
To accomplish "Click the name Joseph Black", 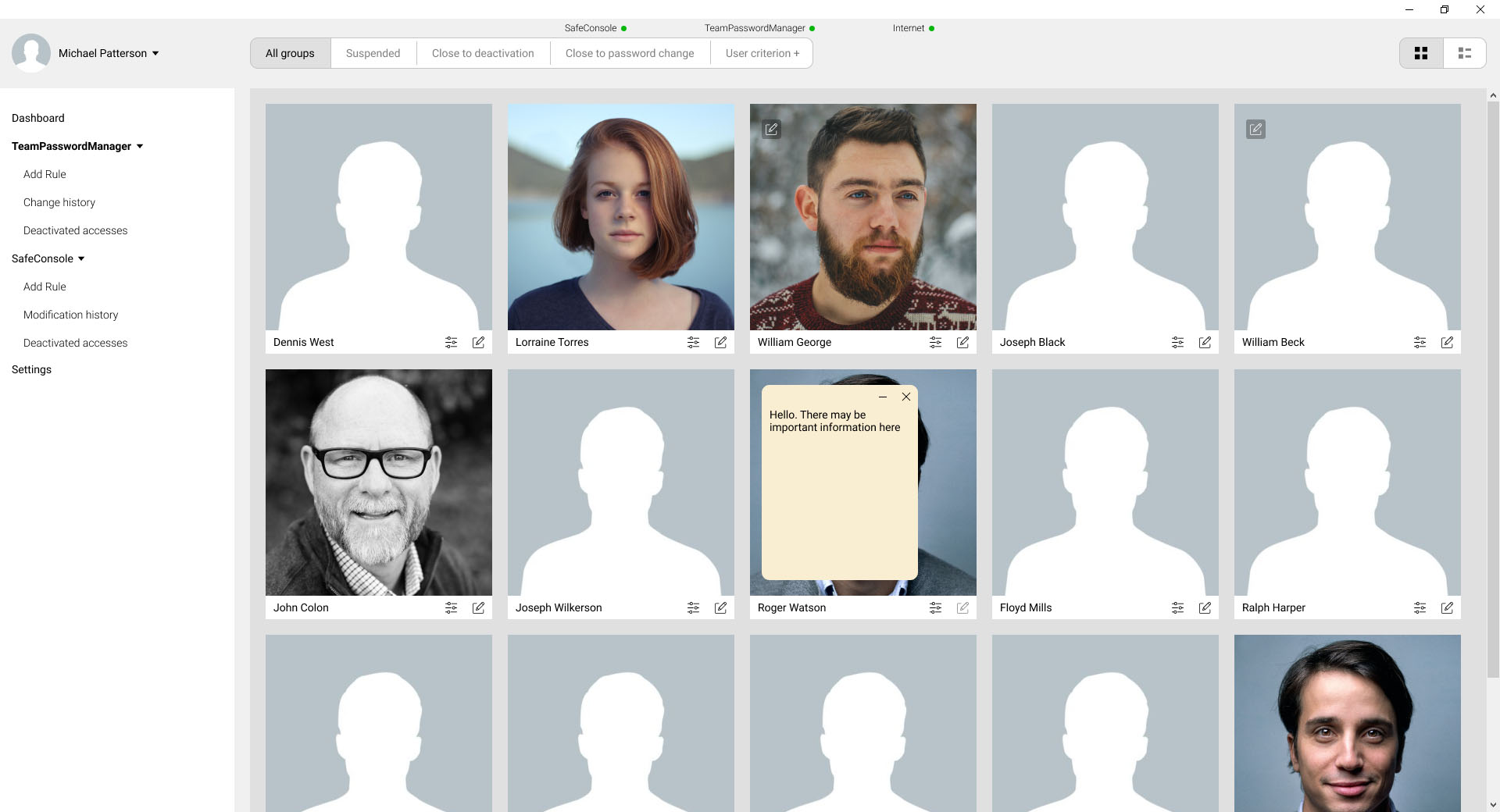I will 1032,342.
